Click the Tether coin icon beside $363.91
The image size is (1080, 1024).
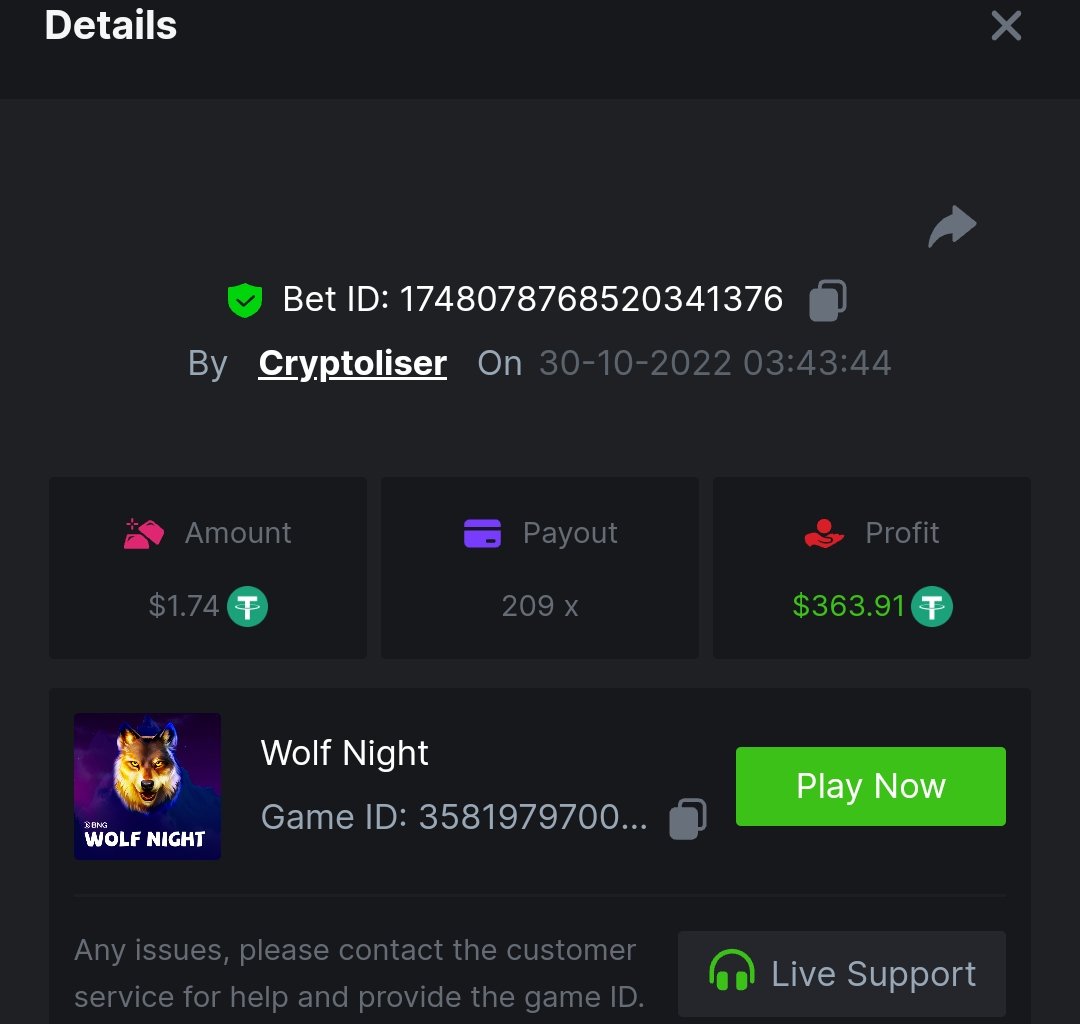[x=932, y=606]
